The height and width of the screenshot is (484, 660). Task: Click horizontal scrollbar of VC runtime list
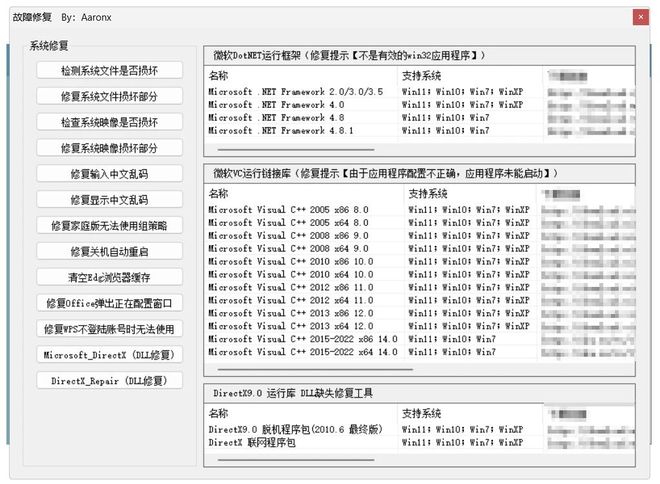click(315, 370)
